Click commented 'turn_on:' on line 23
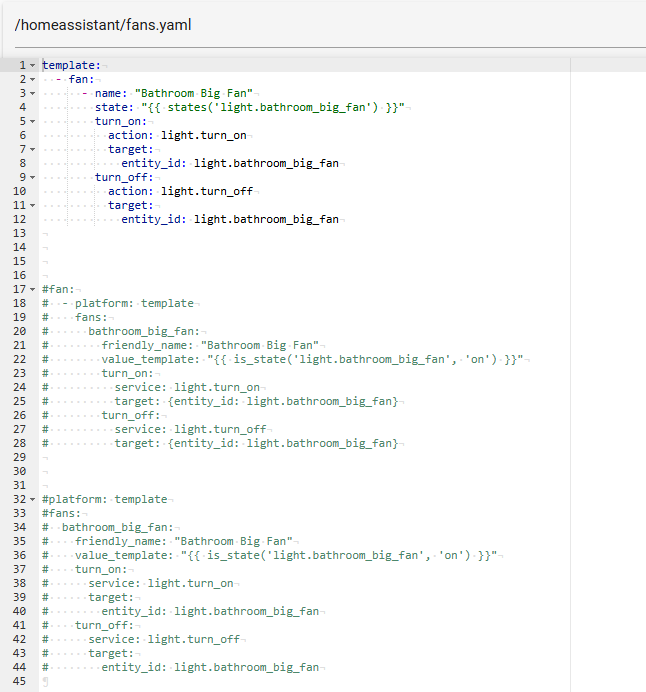The height and width of the screenshot is (692, 646). pyautogui.click(x=128, y=373)
